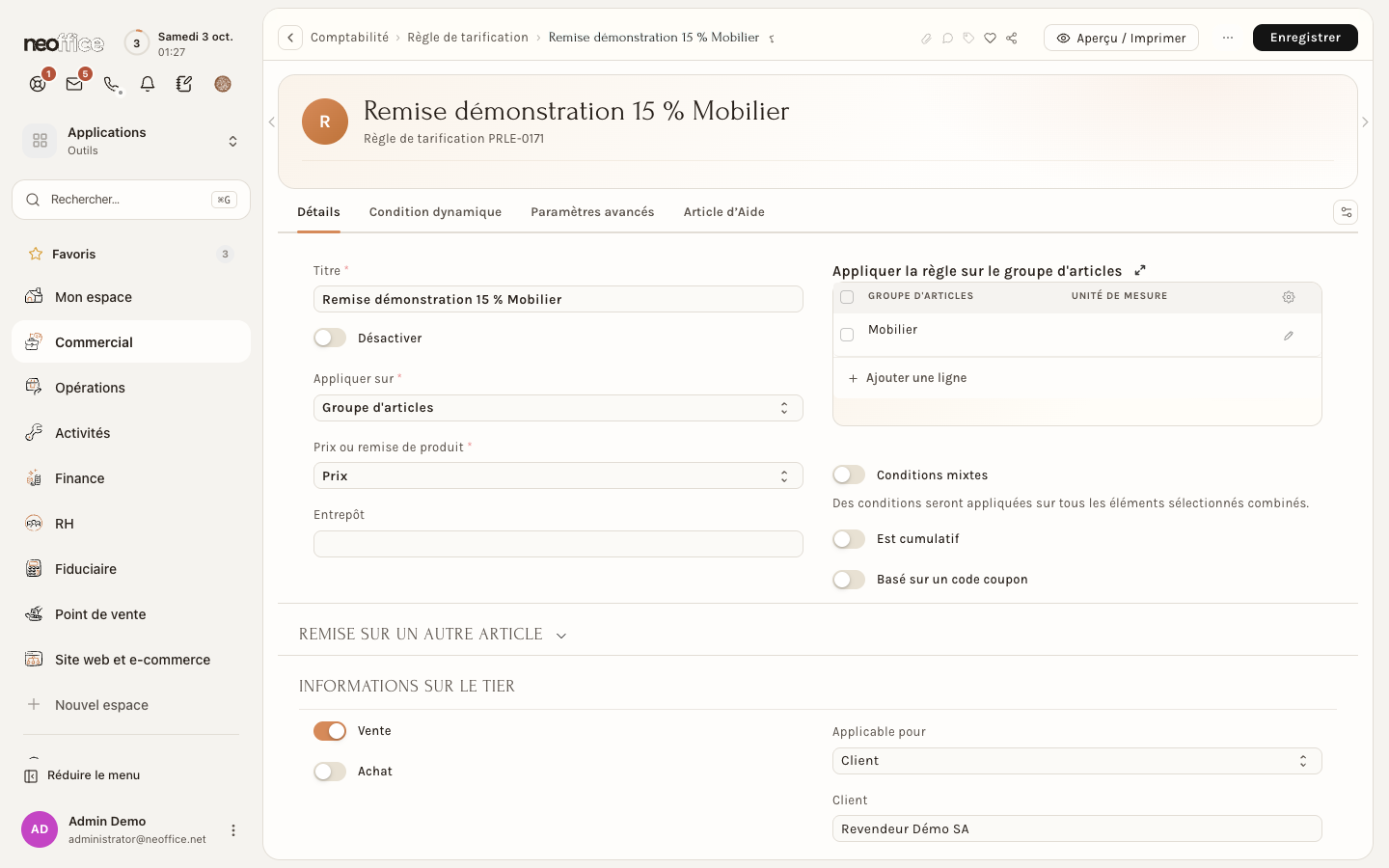Image resolution: width=1389 pixels, height=868 pixels.
Task: Switch to the Condition dynamique tab
Action: click(435, 212)
